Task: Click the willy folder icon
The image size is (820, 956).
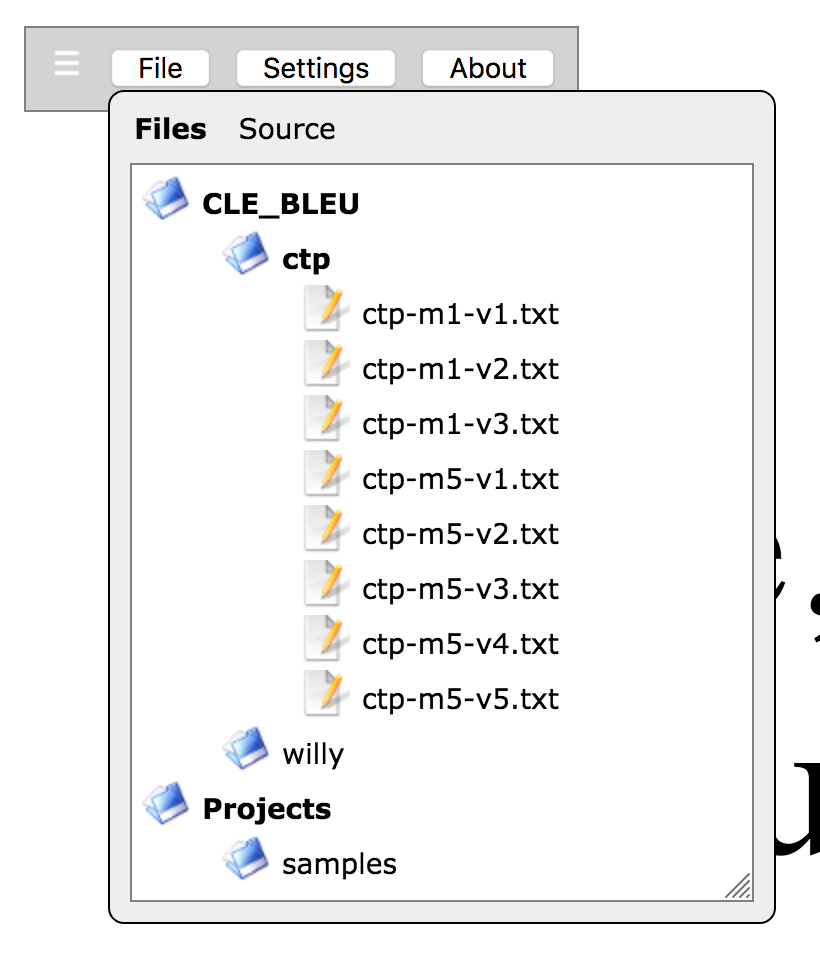Action: pyautogui.click(x=245, y=748)
